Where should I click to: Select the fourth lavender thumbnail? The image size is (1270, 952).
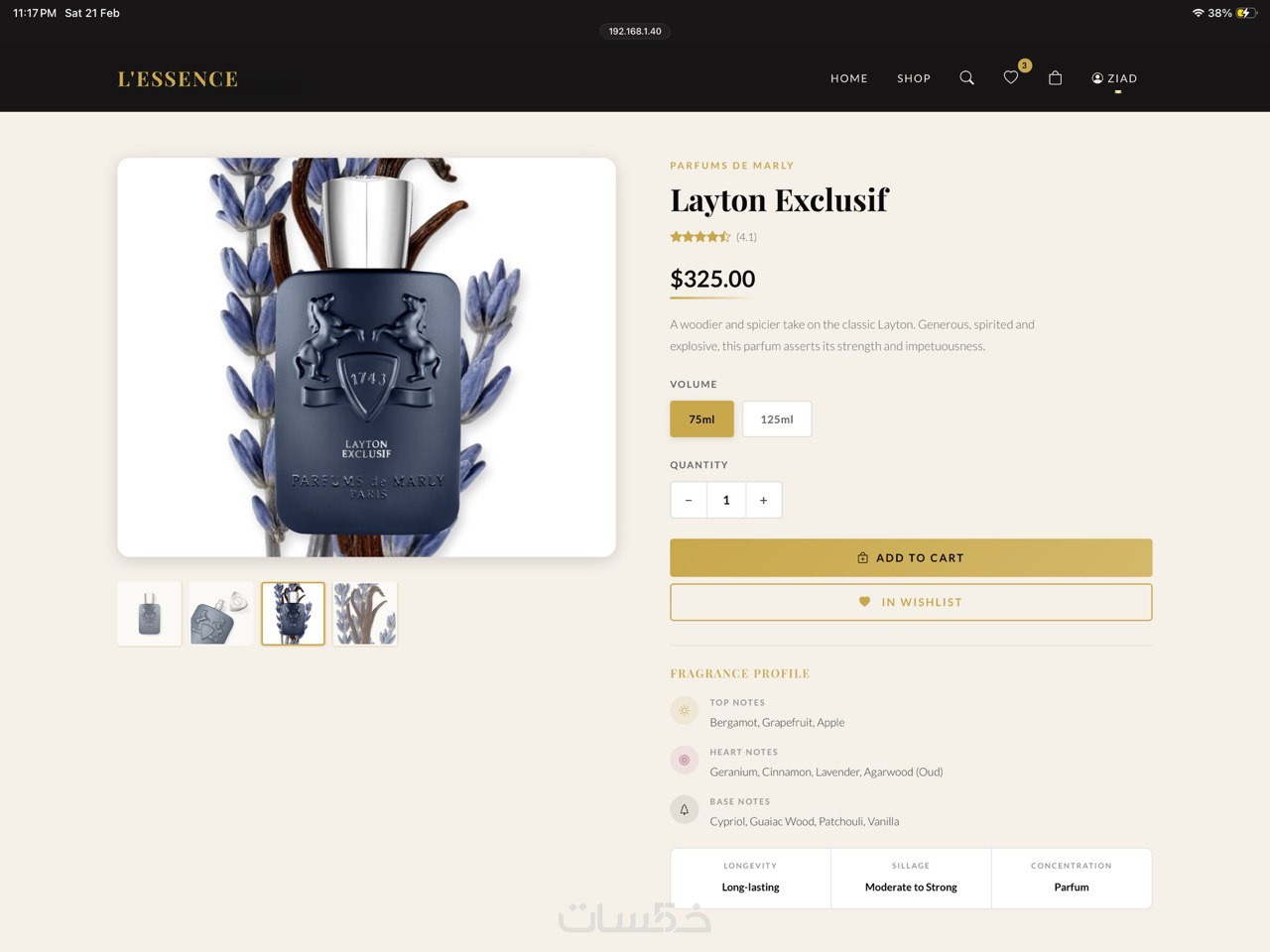(365, 614)
